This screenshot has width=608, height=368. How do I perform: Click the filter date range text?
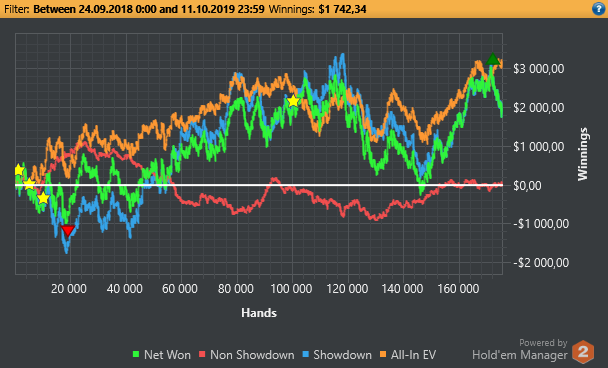click(149, 9)
